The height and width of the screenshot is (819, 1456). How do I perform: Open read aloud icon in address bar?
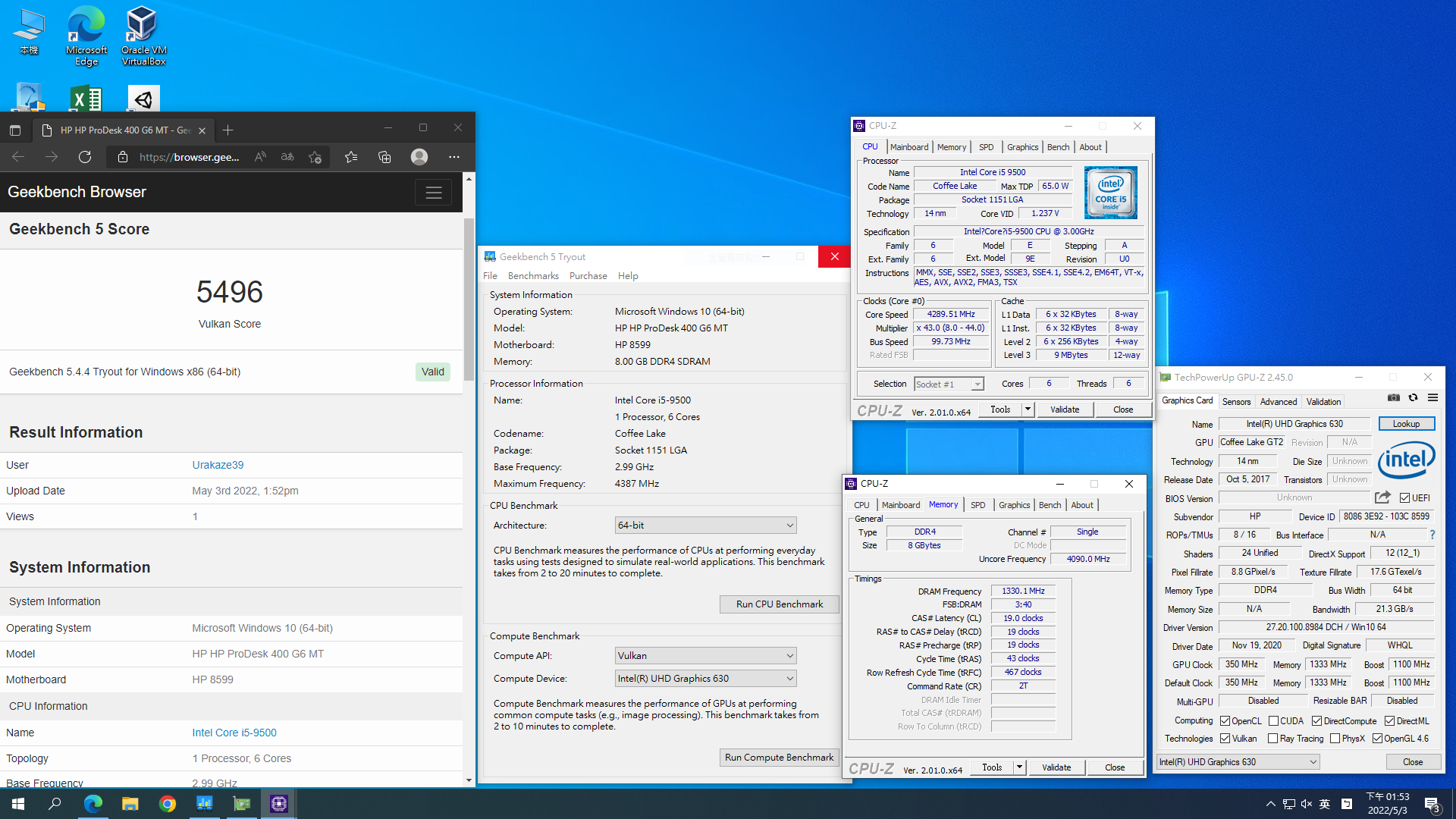coord(260,157)
